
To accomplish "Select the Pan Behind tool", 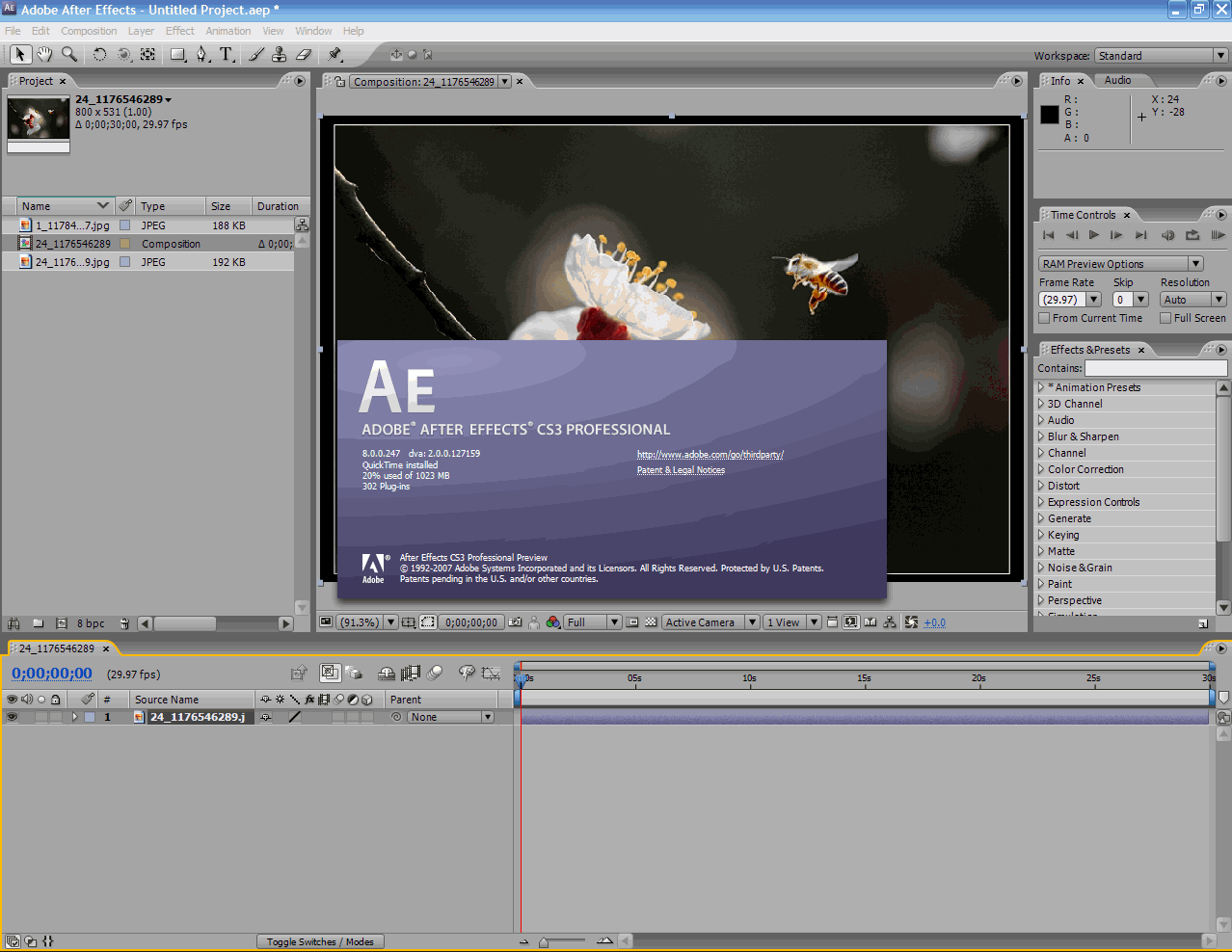I will click(x=147, y=54).
